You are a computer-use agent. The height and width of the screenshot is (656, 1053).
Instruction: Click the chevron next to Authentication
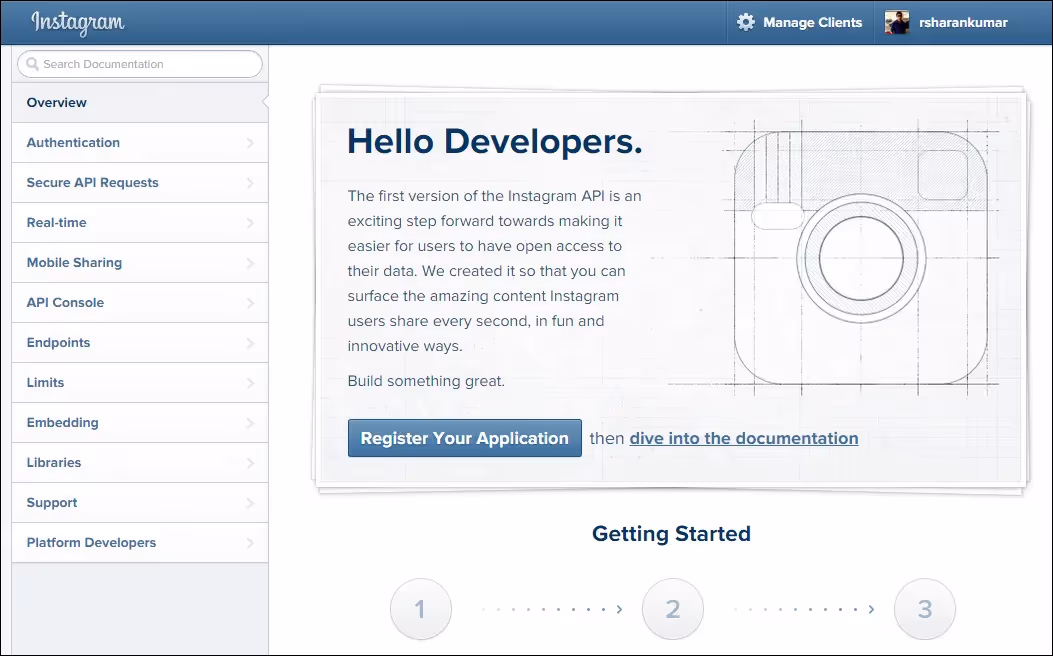[250, 143]
